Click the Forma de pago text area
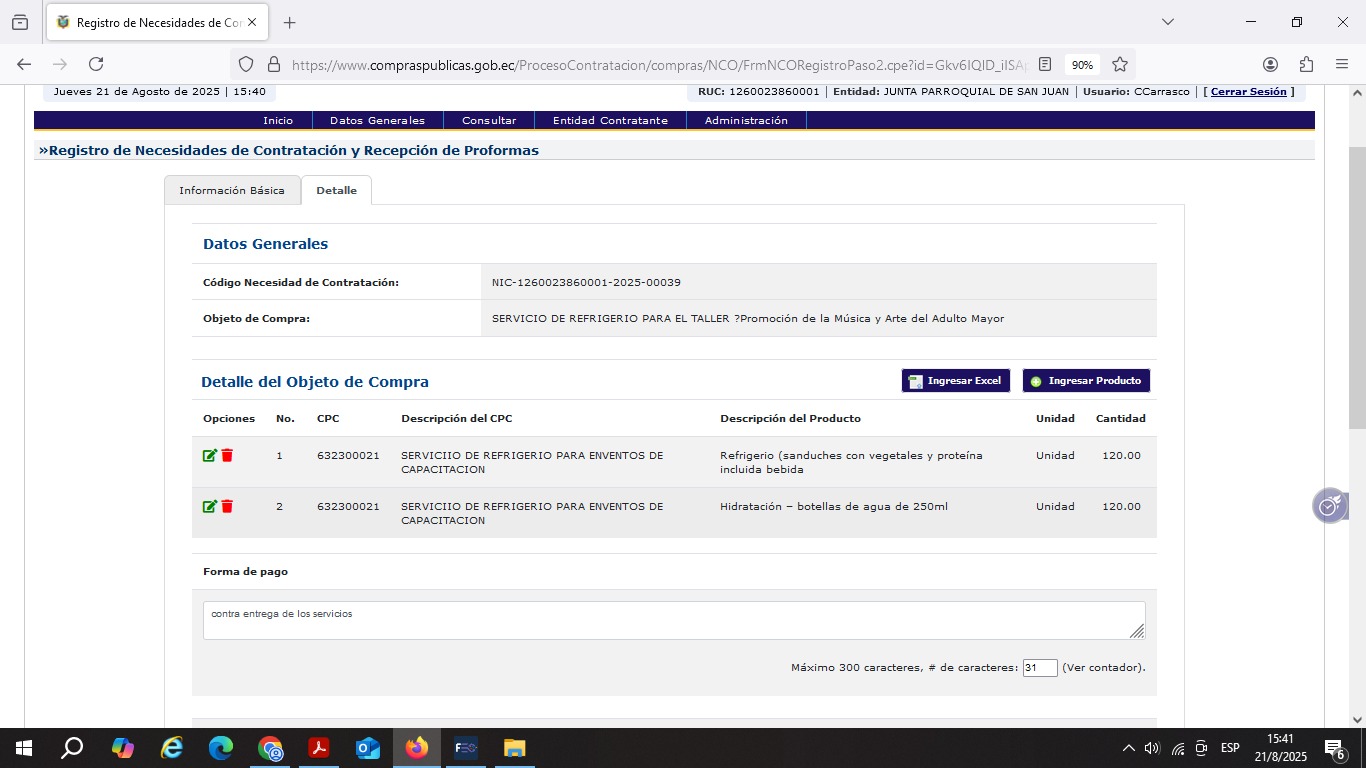This screenshot has width=1366, height=768. (x=673, y=620)
